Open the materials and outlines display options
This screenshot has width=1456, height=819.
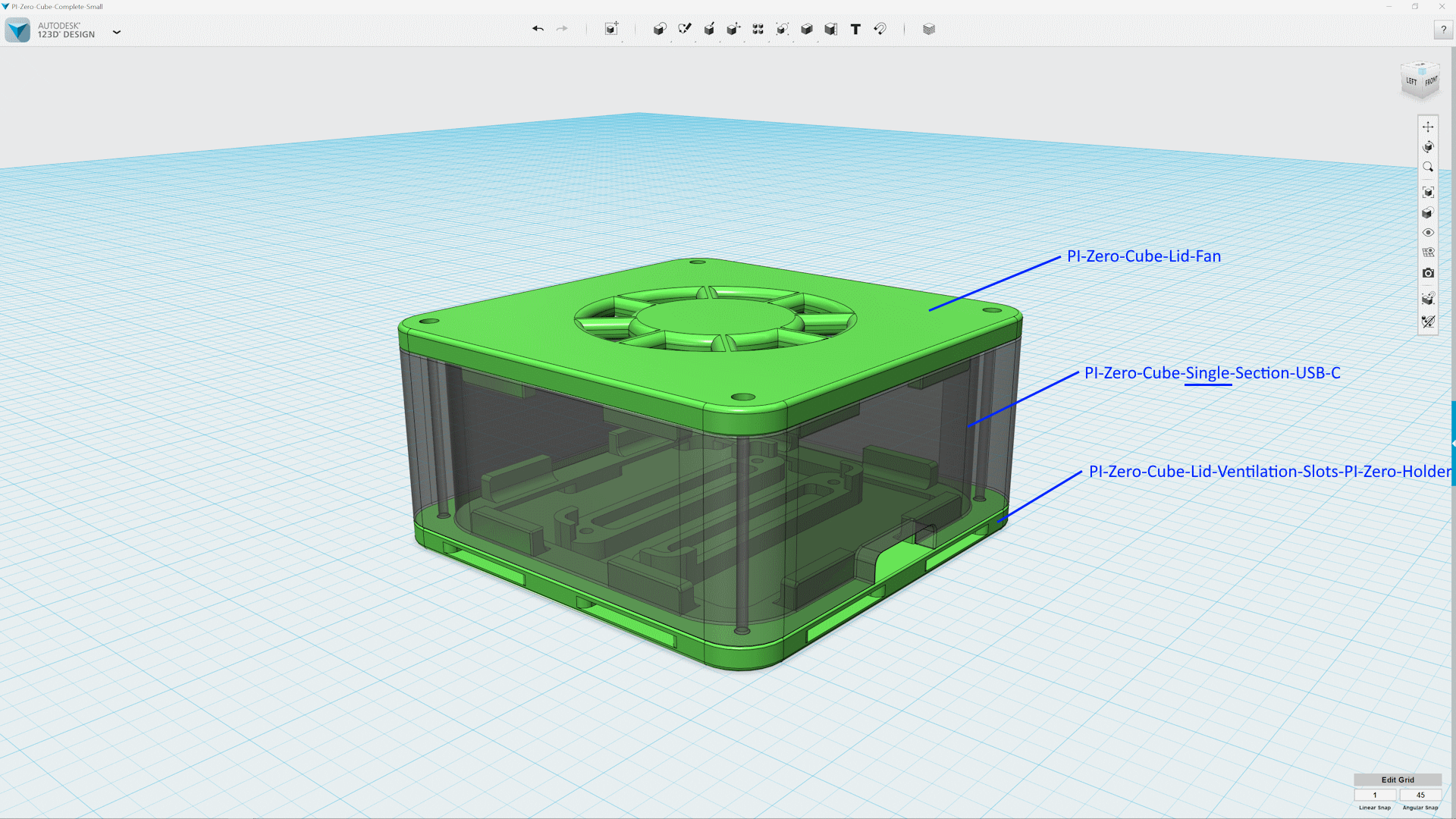pyautogui.click(x=1428, y=213)
